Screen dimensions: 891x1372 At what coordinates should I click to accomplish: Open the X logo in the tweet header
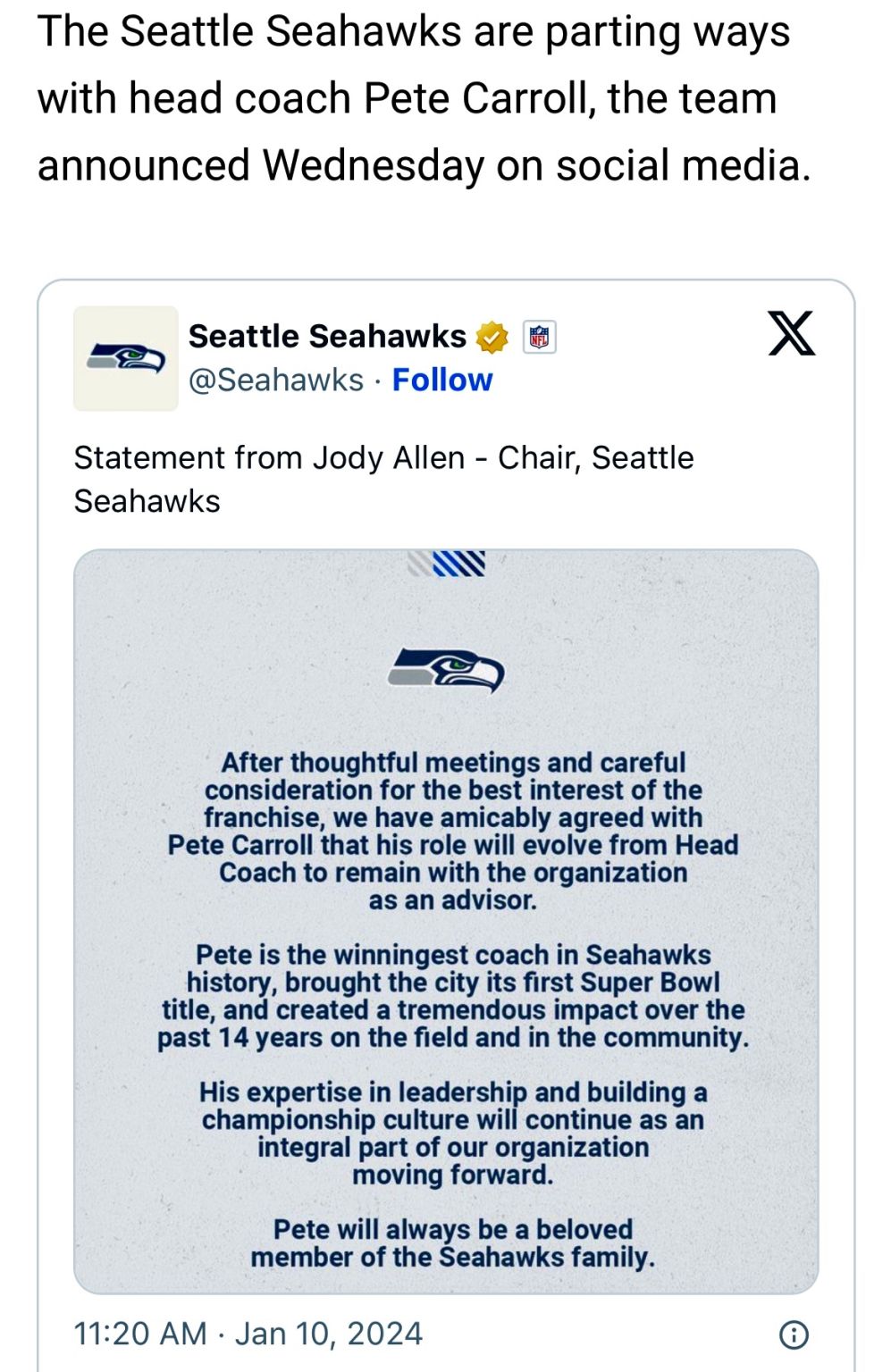pos(792,333)
